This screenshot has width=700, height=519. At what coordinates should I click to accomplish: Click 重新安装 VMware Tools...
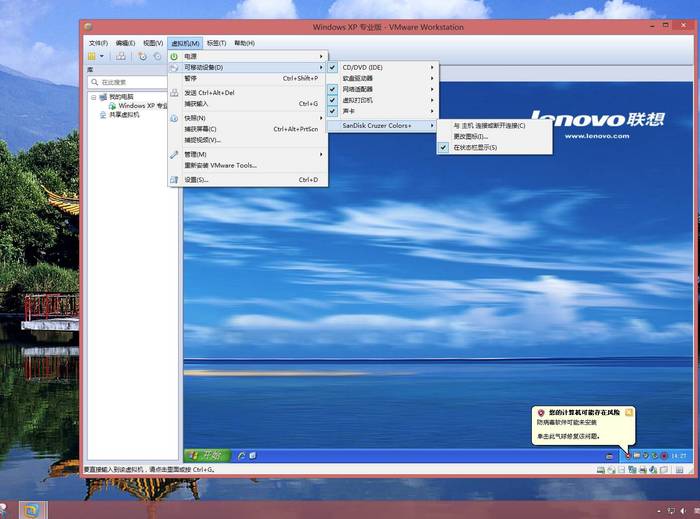coord(248,166)
